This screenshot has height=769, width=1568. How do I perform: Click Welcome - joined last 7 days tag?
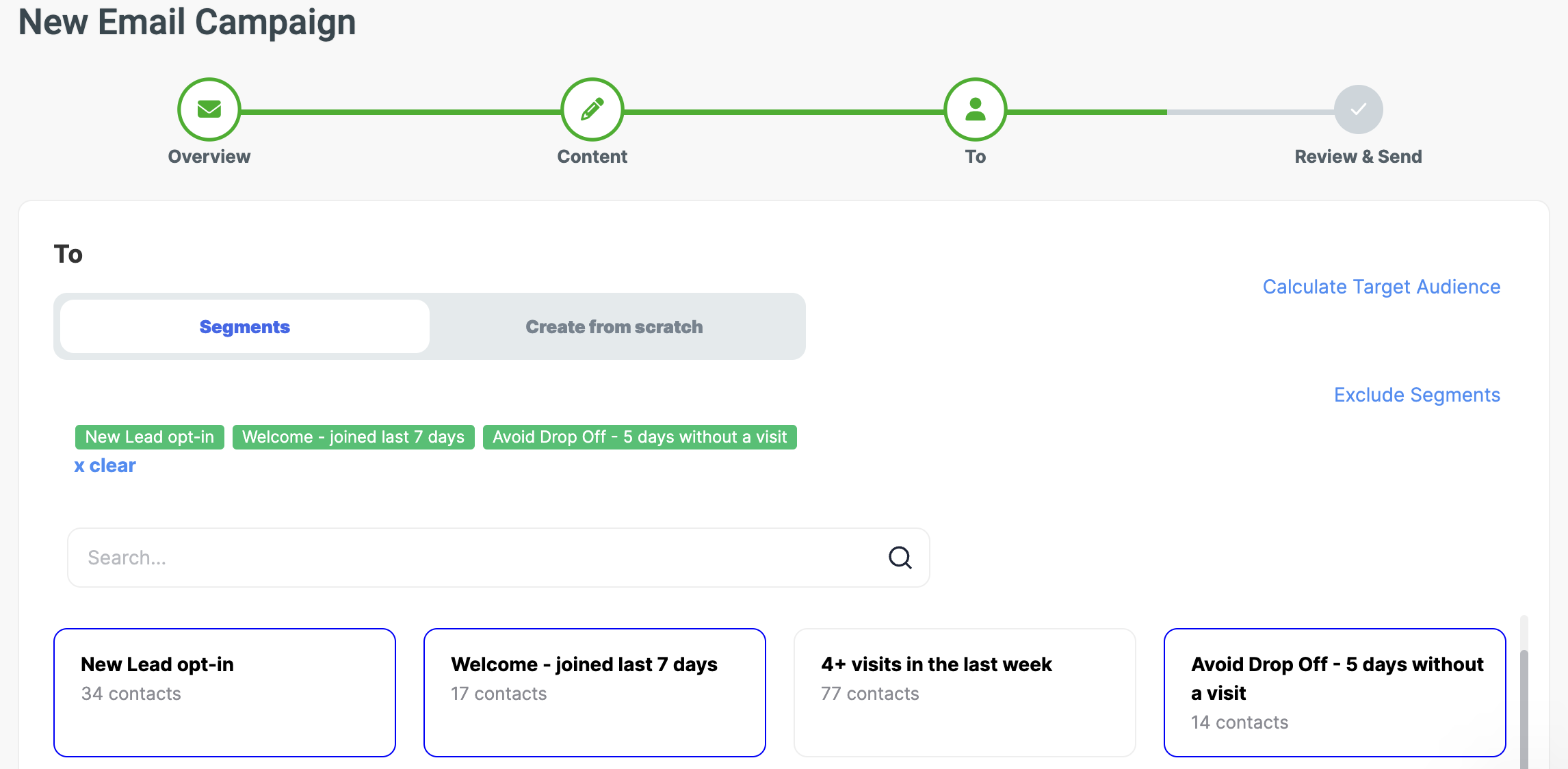[x=353, y=437]
